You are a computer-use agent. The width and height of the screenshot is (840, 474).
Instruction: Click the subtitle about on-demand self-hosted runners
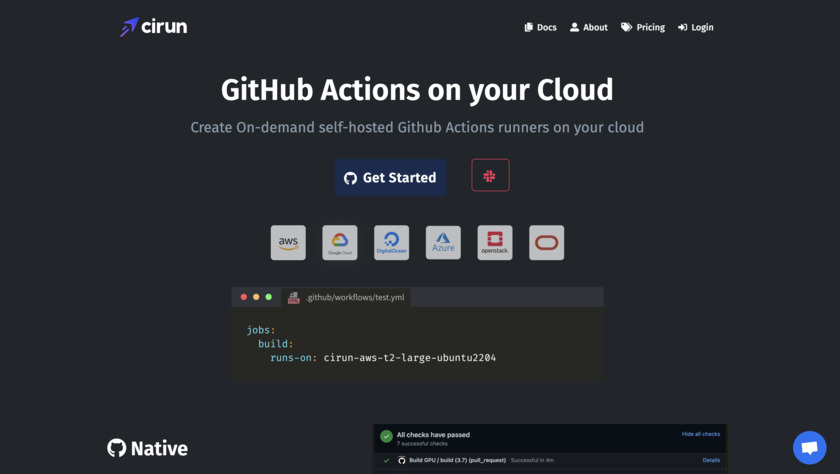coord(417,127)
